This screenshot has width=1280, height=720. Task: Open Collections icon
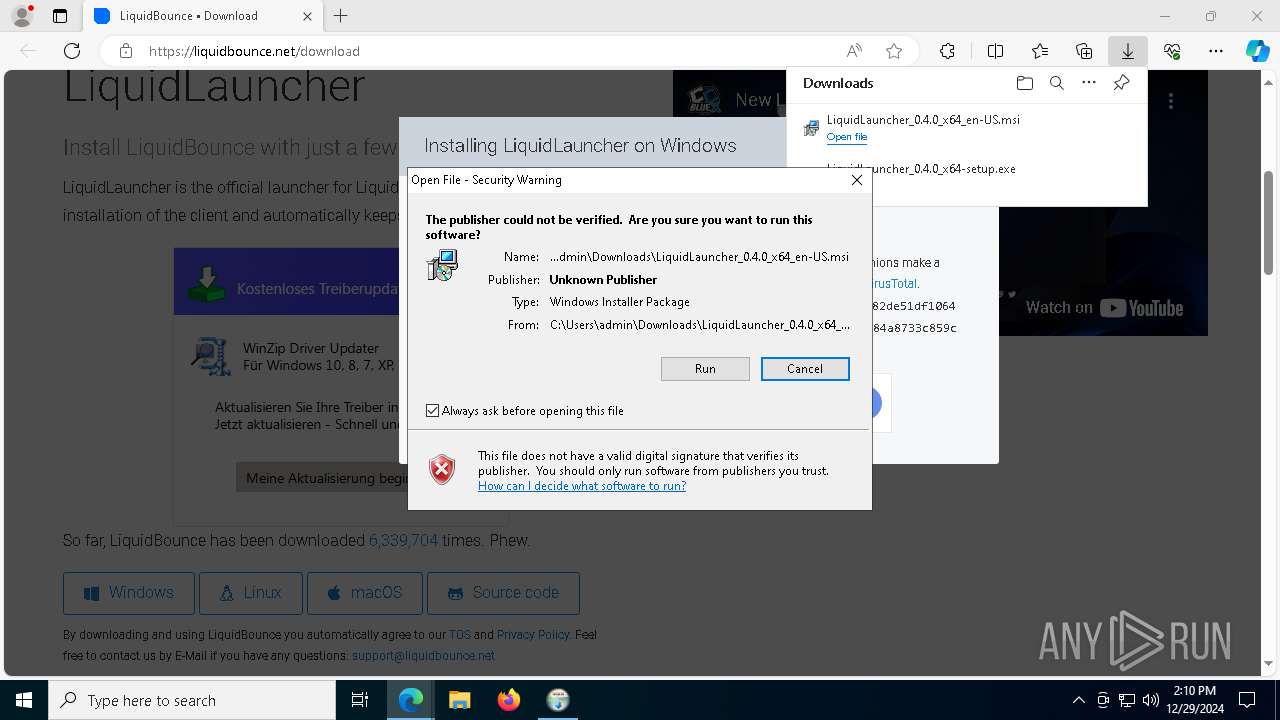click(x=1084, y=51)
